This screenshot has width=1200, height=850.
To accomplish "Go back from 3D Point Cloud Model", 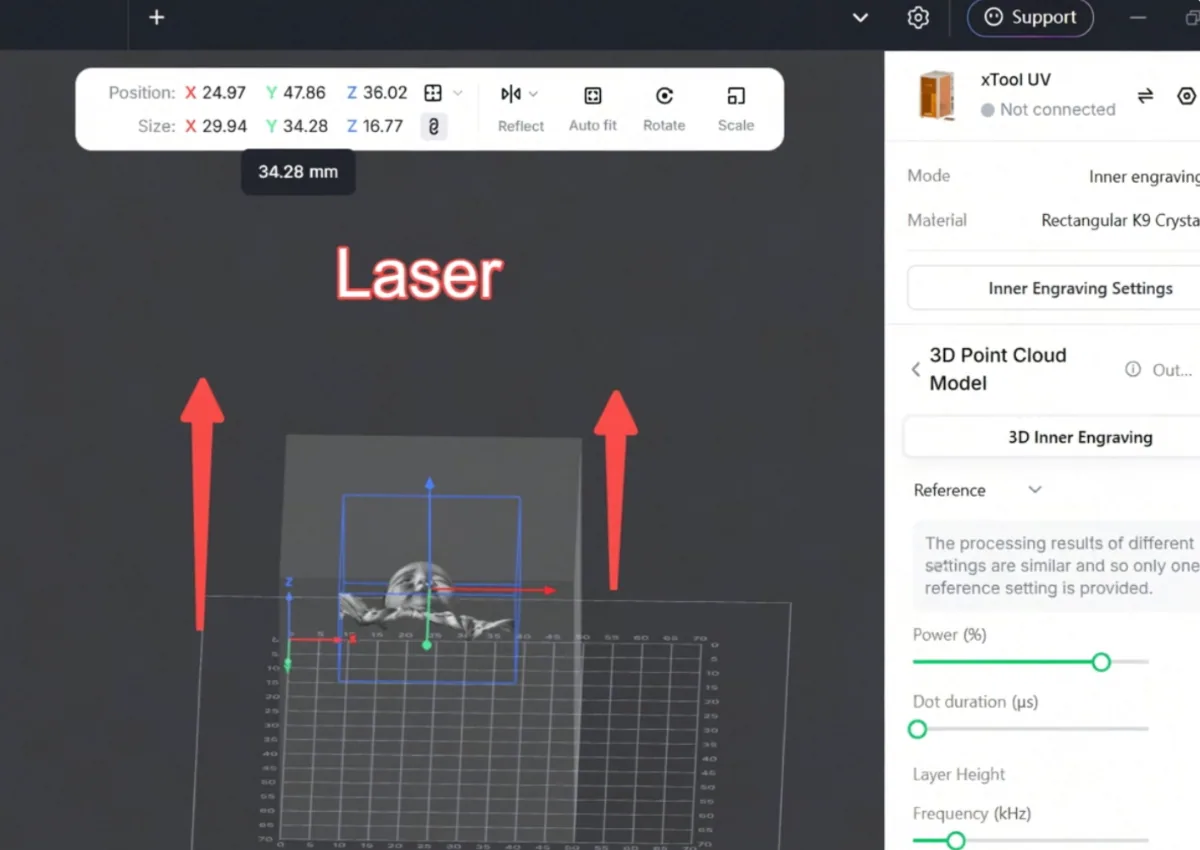I will click(x=916, y=369).
